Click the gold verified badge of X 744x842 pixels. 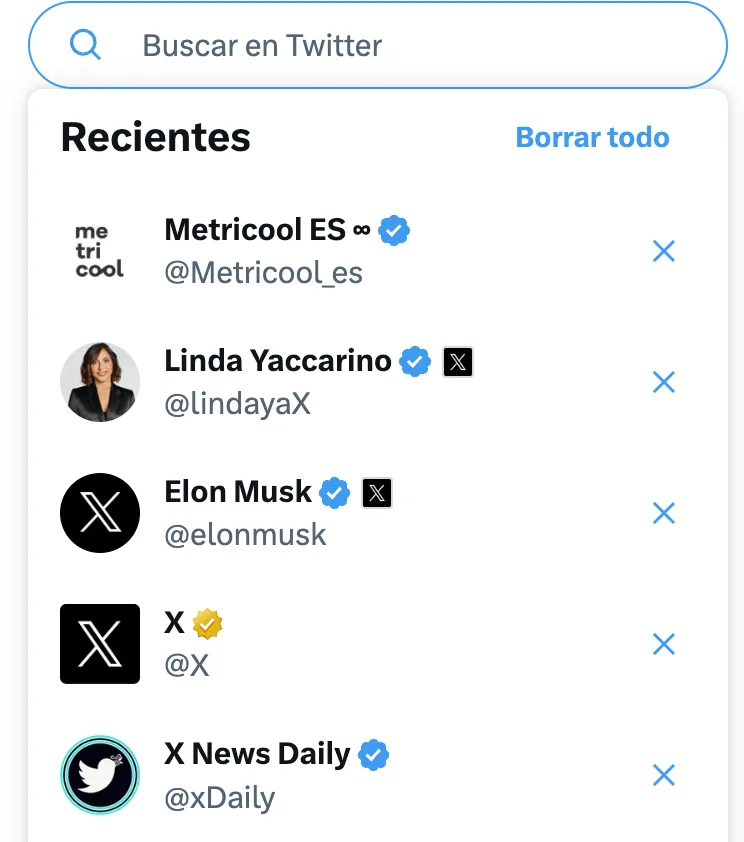(x=207, y=623)
